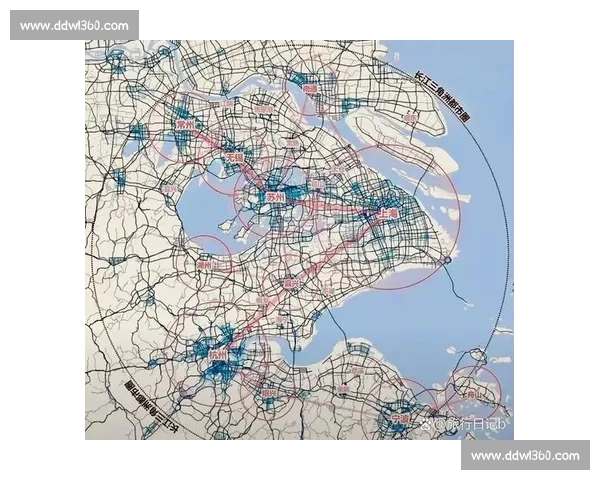The width and height of the screenshot is (600, 480).
Task: Click the 南通 city label
Action: pos(310,89)
